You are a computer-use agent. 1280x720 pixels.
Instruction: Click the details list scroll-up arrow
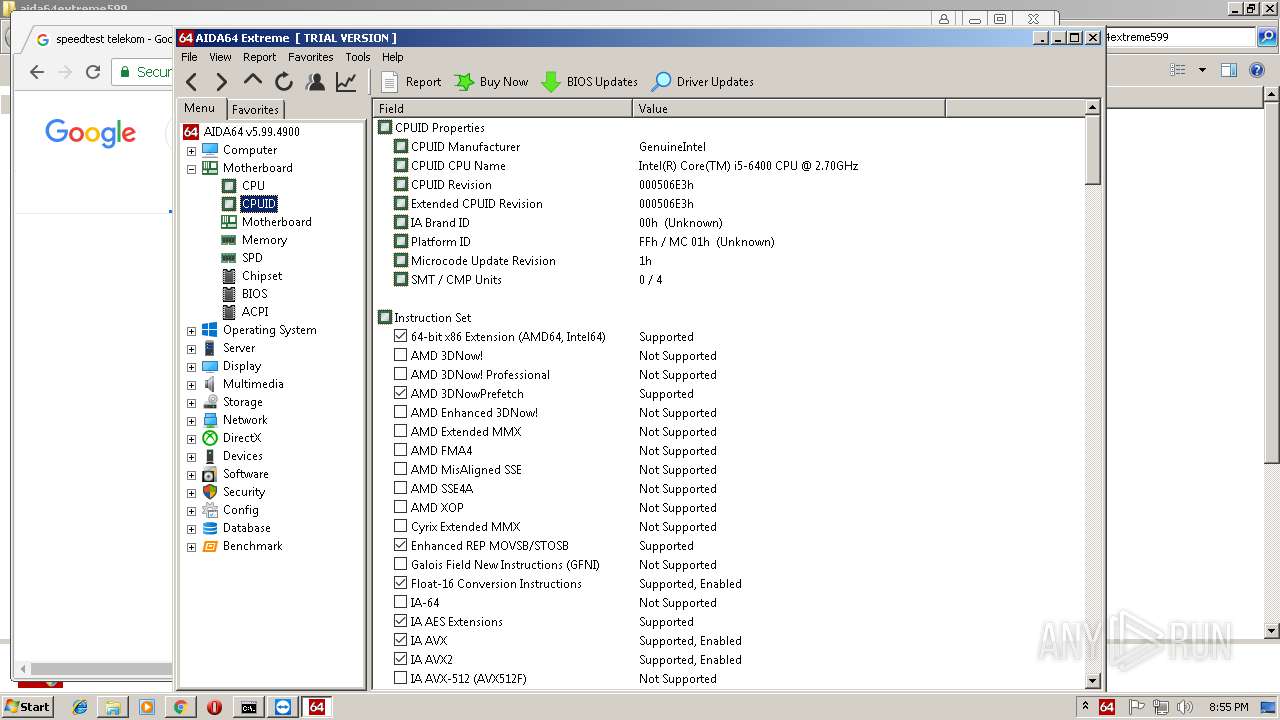1093,108
